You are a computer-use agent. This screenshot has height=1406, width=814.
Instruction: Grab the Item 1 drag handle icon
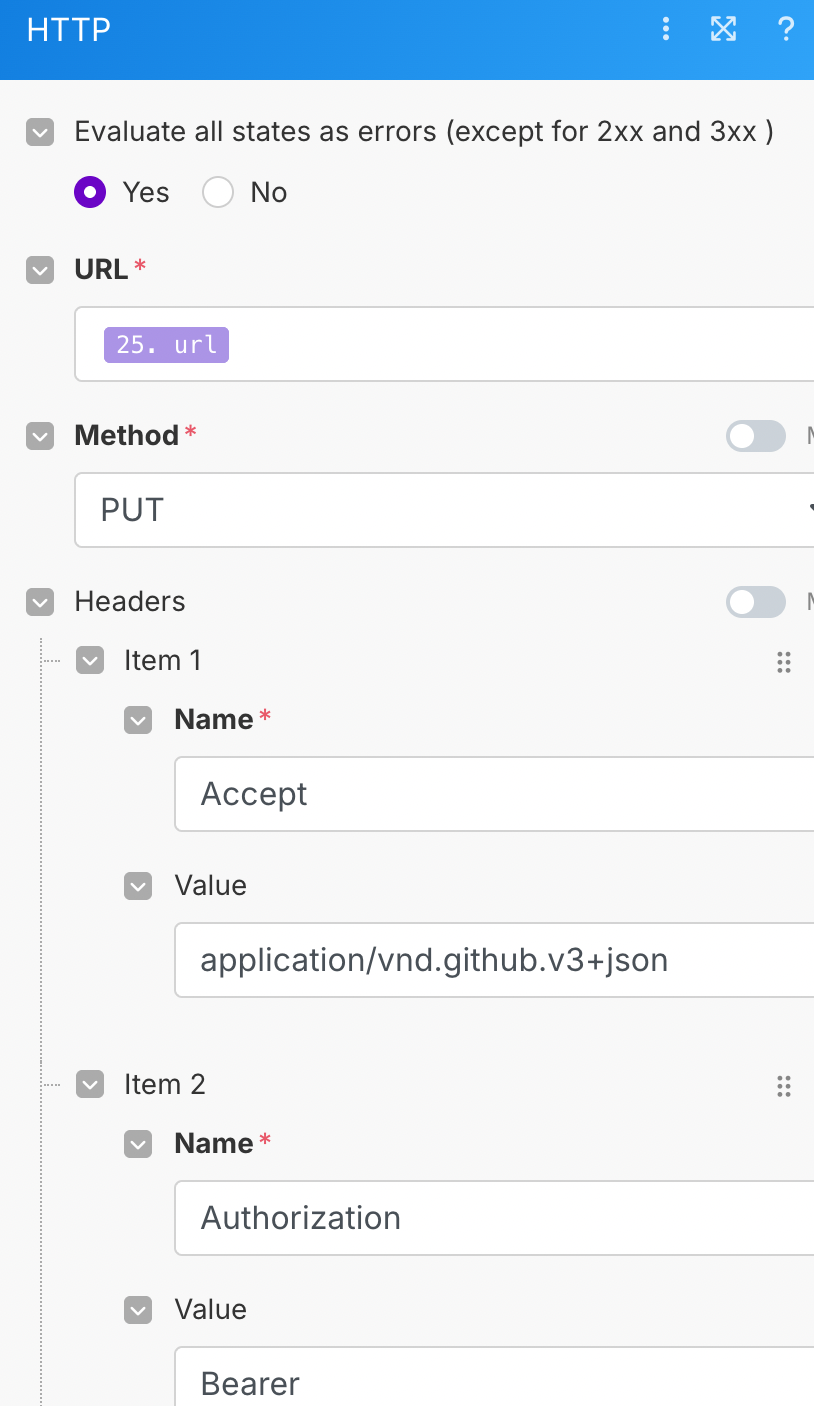click(x=784, y=662)
